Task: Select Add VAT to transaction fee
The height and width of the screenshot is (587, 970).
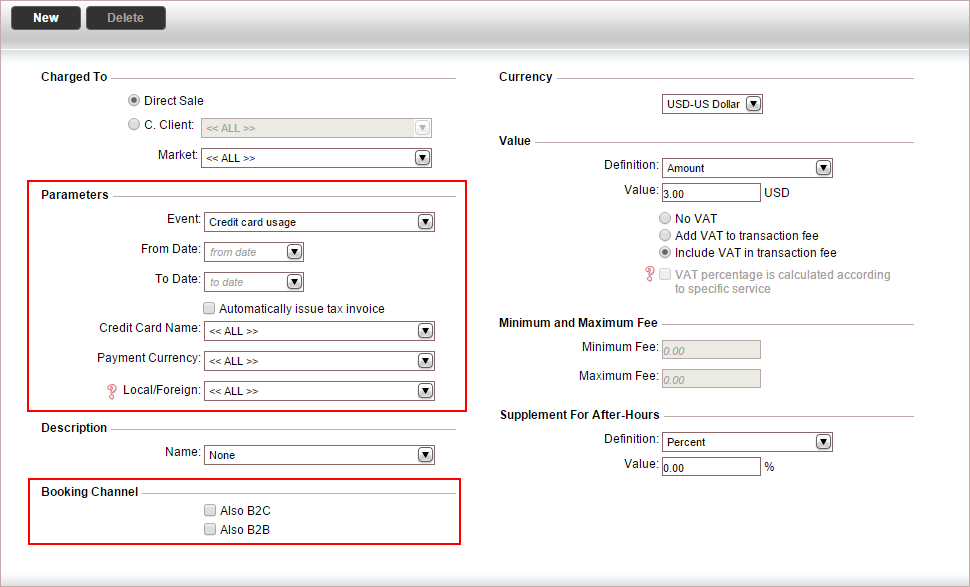Action: pyautogui.click(x=665, y=236)
